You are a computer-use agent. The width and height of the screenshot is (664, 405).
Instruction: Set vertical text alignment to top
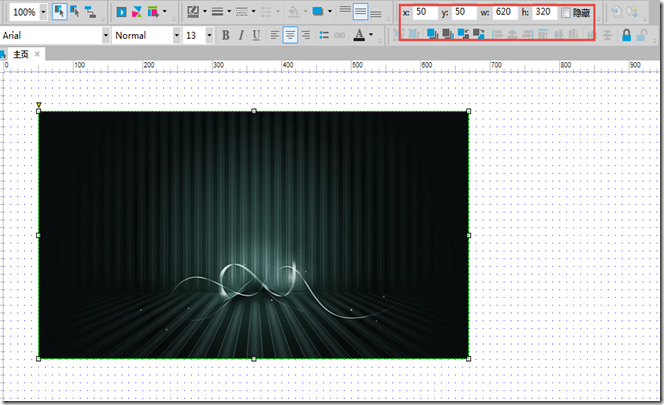tap(345, 10)
